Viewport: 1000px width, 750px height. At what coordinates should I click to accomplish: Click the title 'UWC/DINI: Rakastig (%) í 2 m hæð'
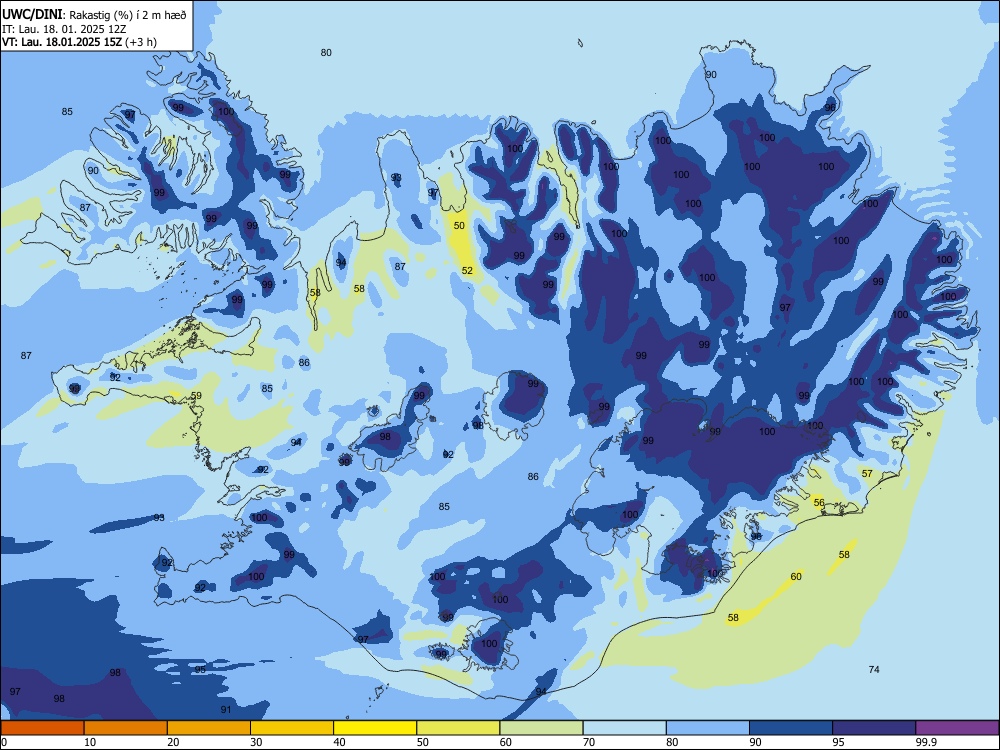tap(94, 14)
